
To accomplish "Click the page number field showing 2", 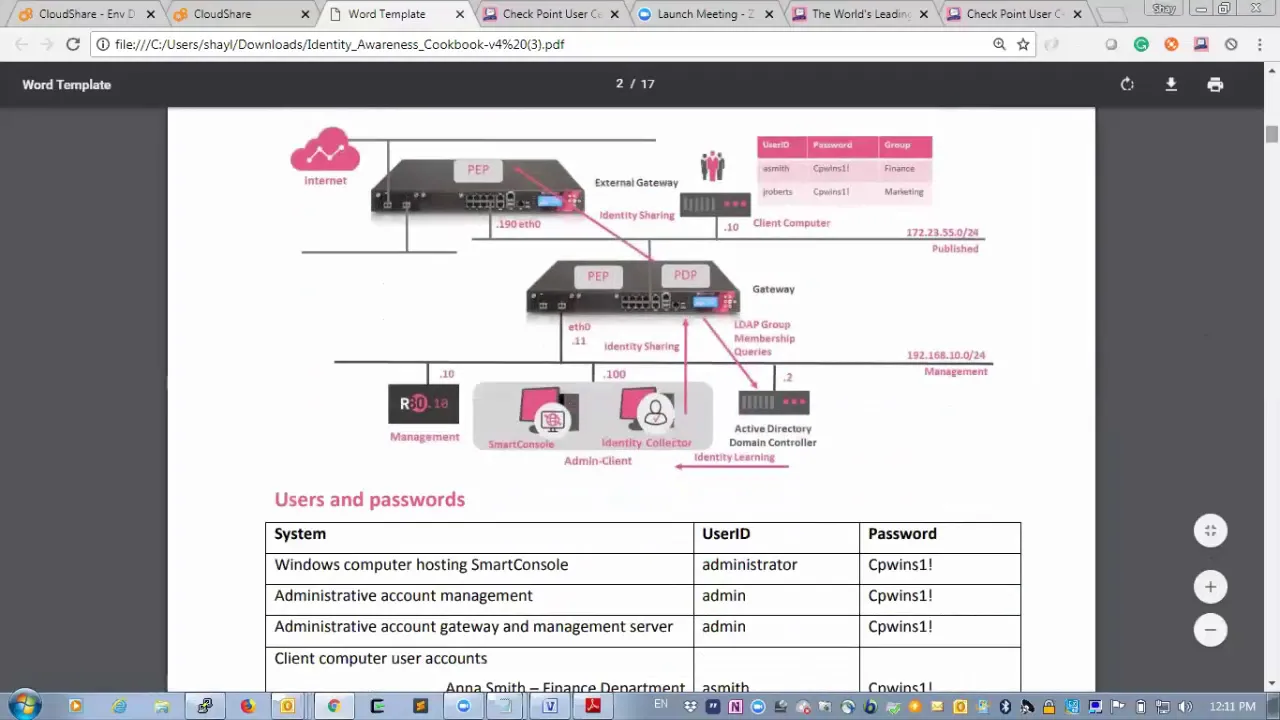I will [x=619, y=84].
